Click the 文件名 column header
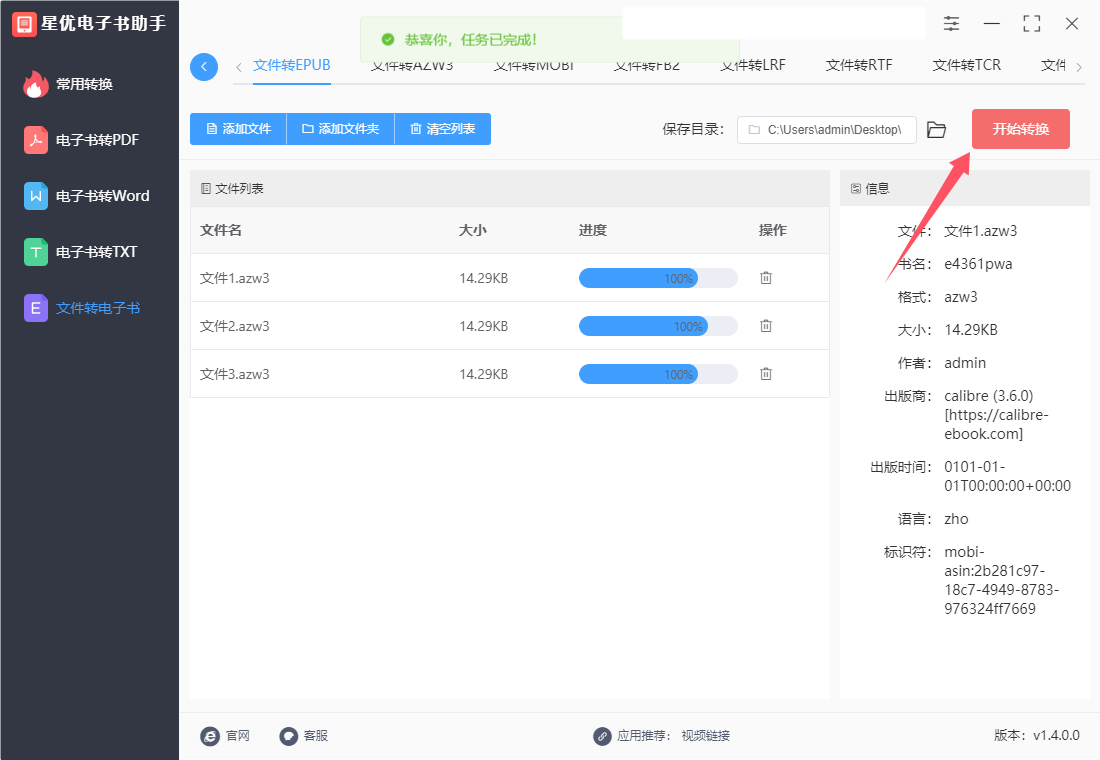The width and height of the screenshot is (1100, 760). (221, 230)
